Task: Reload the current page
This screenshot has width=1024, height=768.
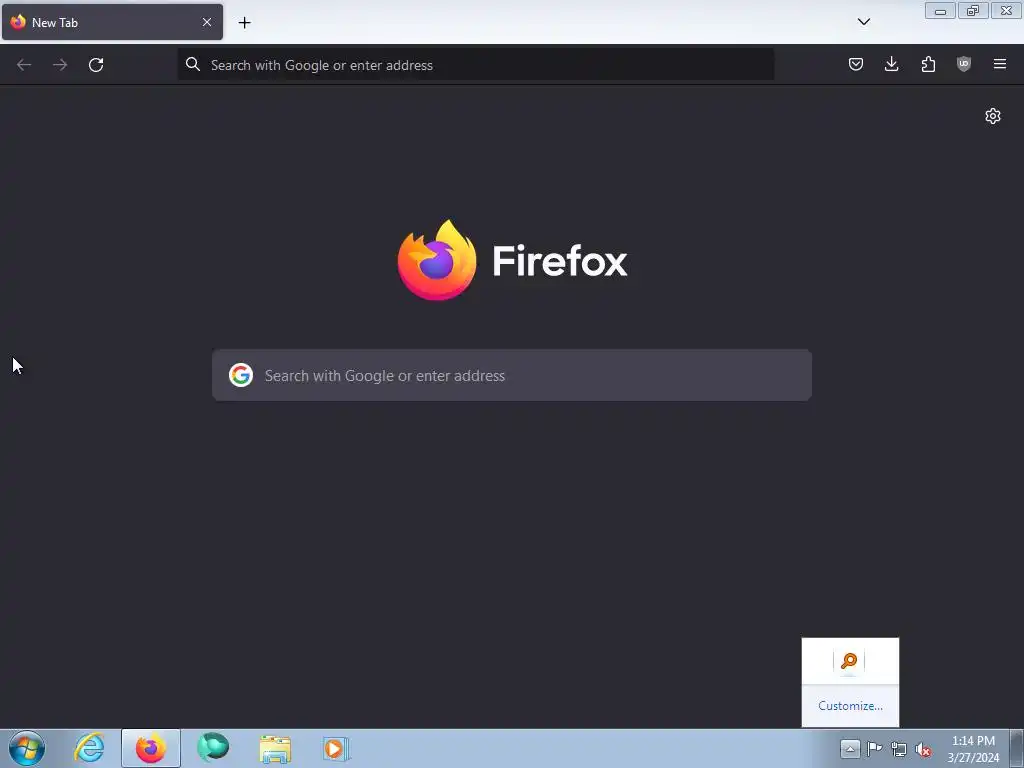Action: (96, 65)
